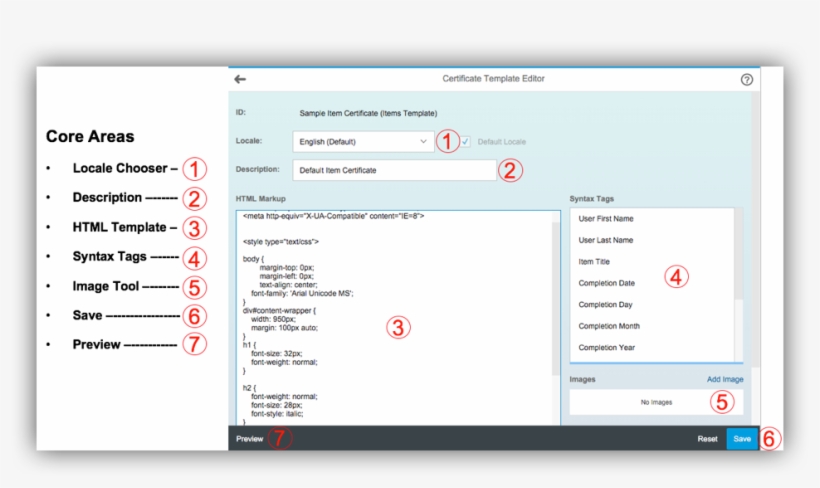Open the Locale dropdown showing English (Default)
The height and width of the screenshot is (488, 820).
pos(363,142)
